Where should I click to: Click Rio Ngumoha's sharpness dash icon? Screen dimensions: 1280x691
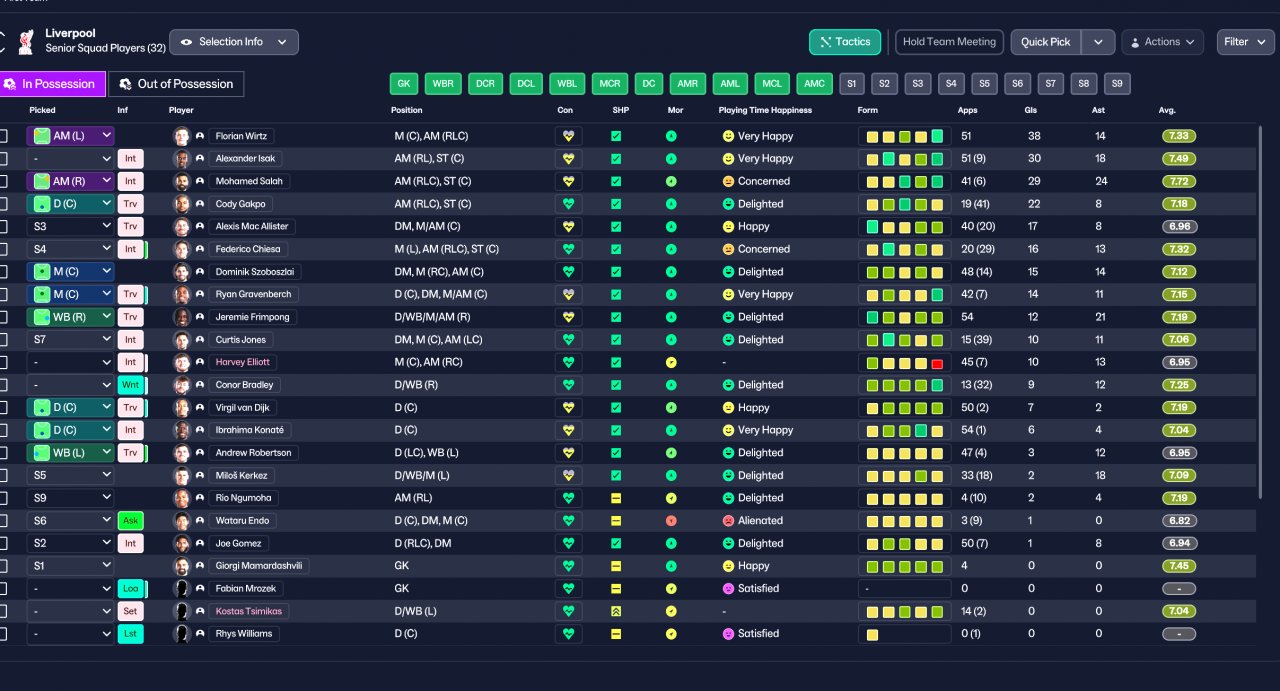pos(616,498)
